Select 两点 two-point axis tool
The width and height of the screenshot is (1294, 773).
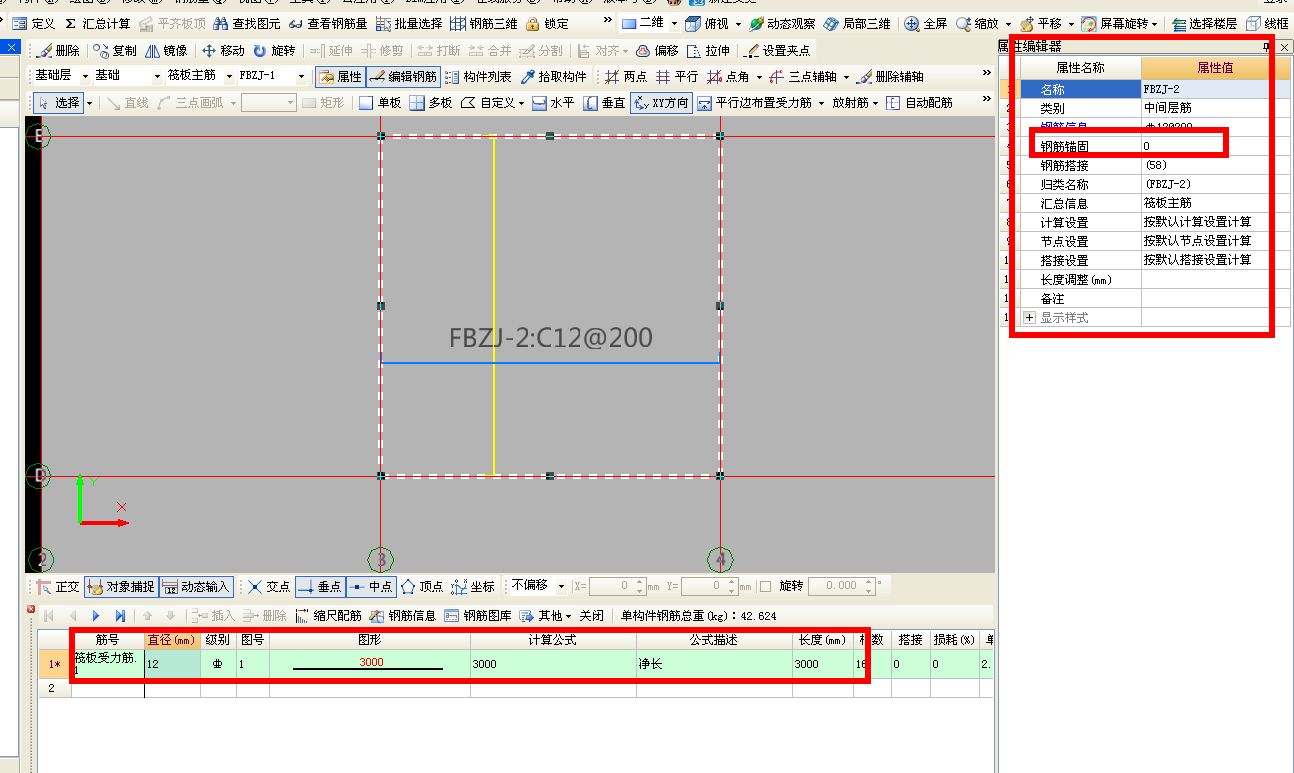click(x=626, y=76)
